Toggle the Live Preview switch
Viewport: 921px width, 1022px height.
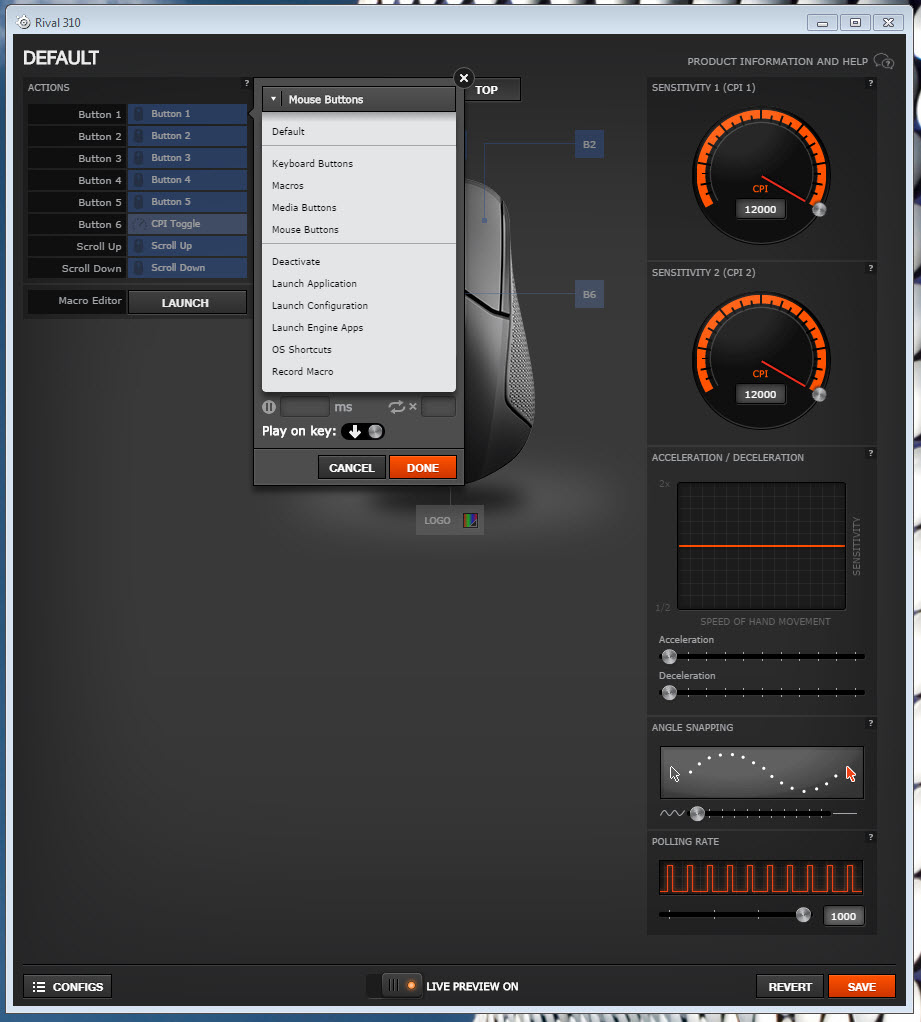[x=394, y=986]
